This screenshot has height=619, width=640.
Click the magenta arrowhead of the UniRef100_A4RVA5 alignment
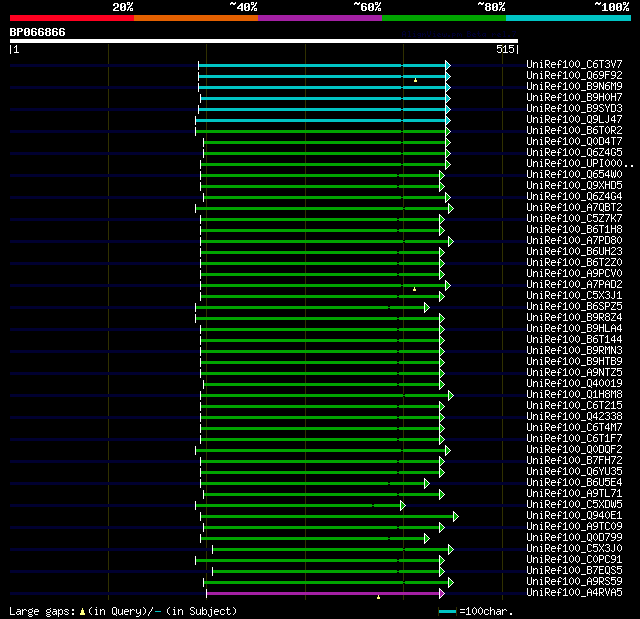pyautogui.click(x=441, y=593)
